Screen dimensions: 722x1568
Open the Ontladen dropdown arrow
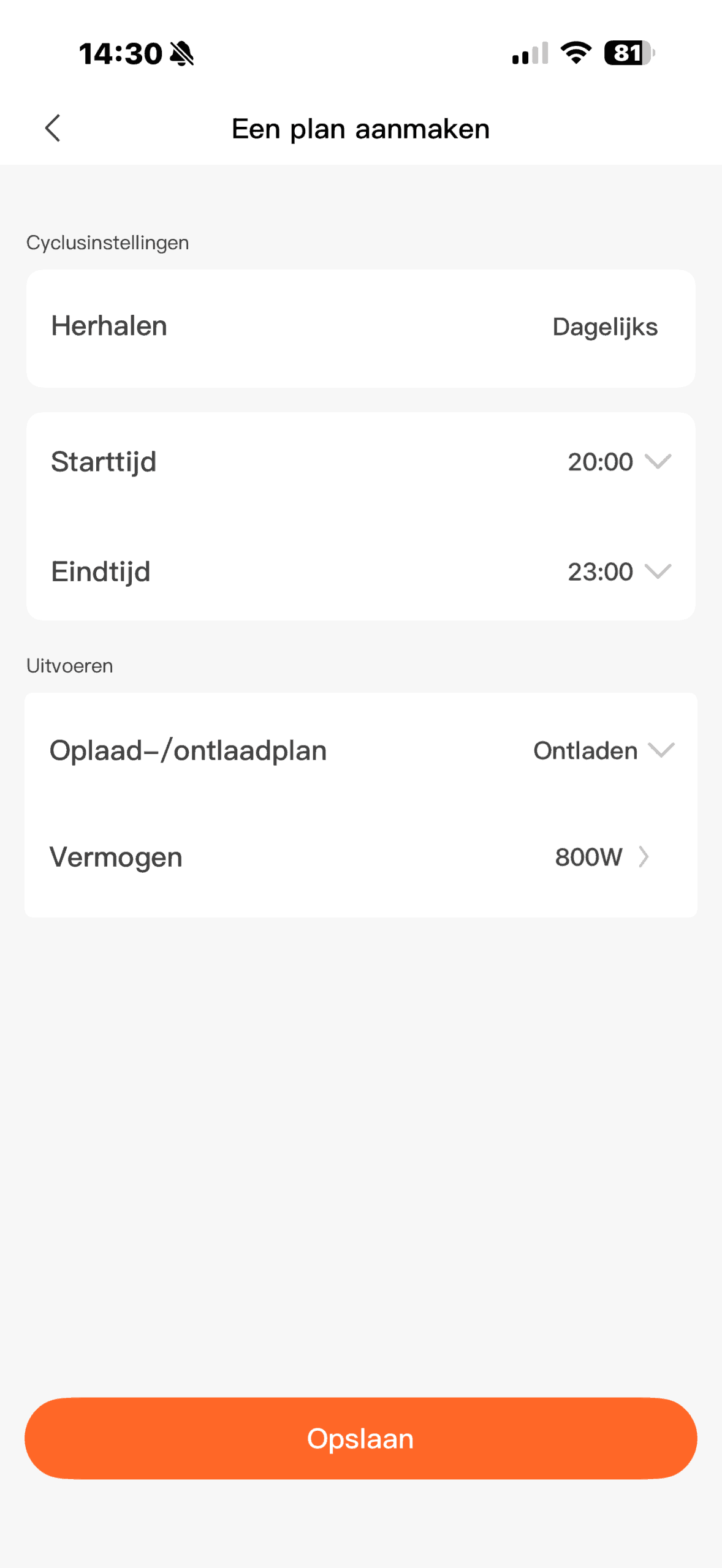(x=661, y=750)
